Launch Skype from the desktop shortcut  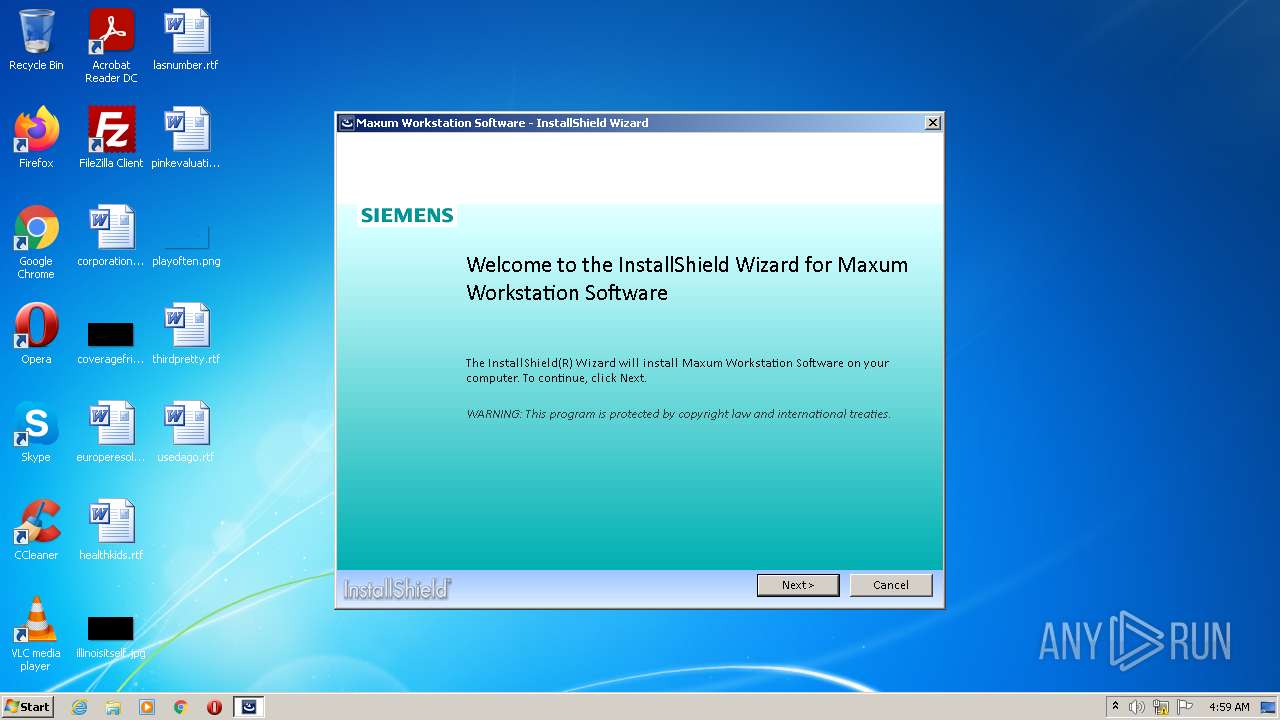[36, 433]
